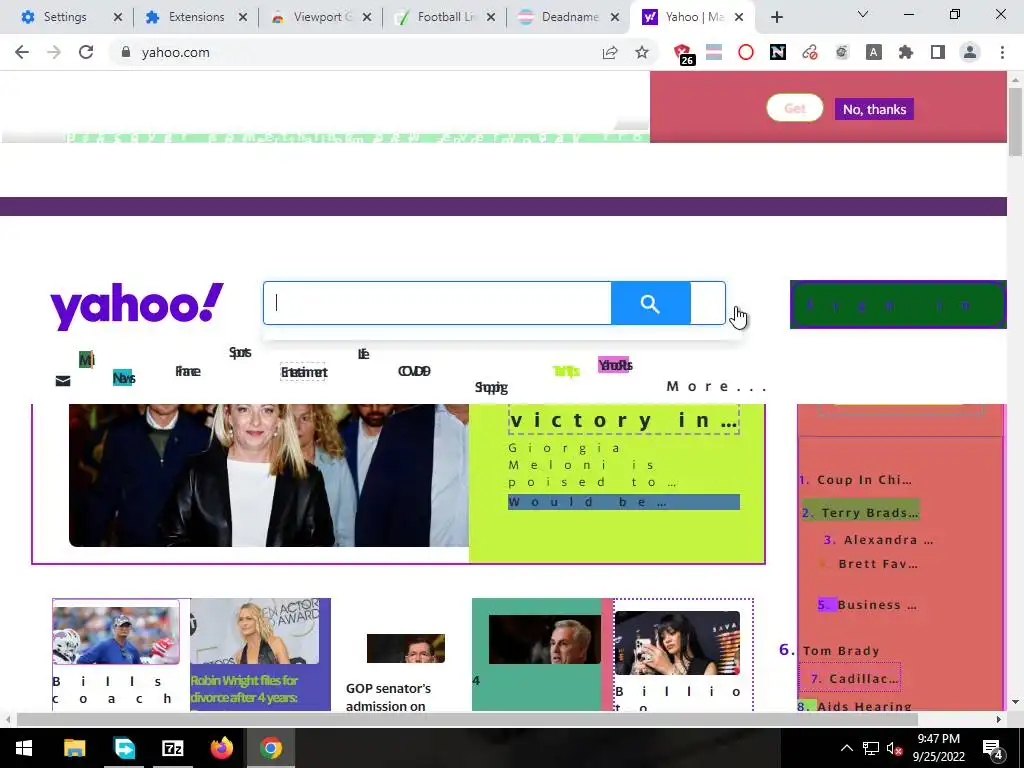Open the News navigation link
This screenshot has width=1024, height=768.
[x=123, y=377]
